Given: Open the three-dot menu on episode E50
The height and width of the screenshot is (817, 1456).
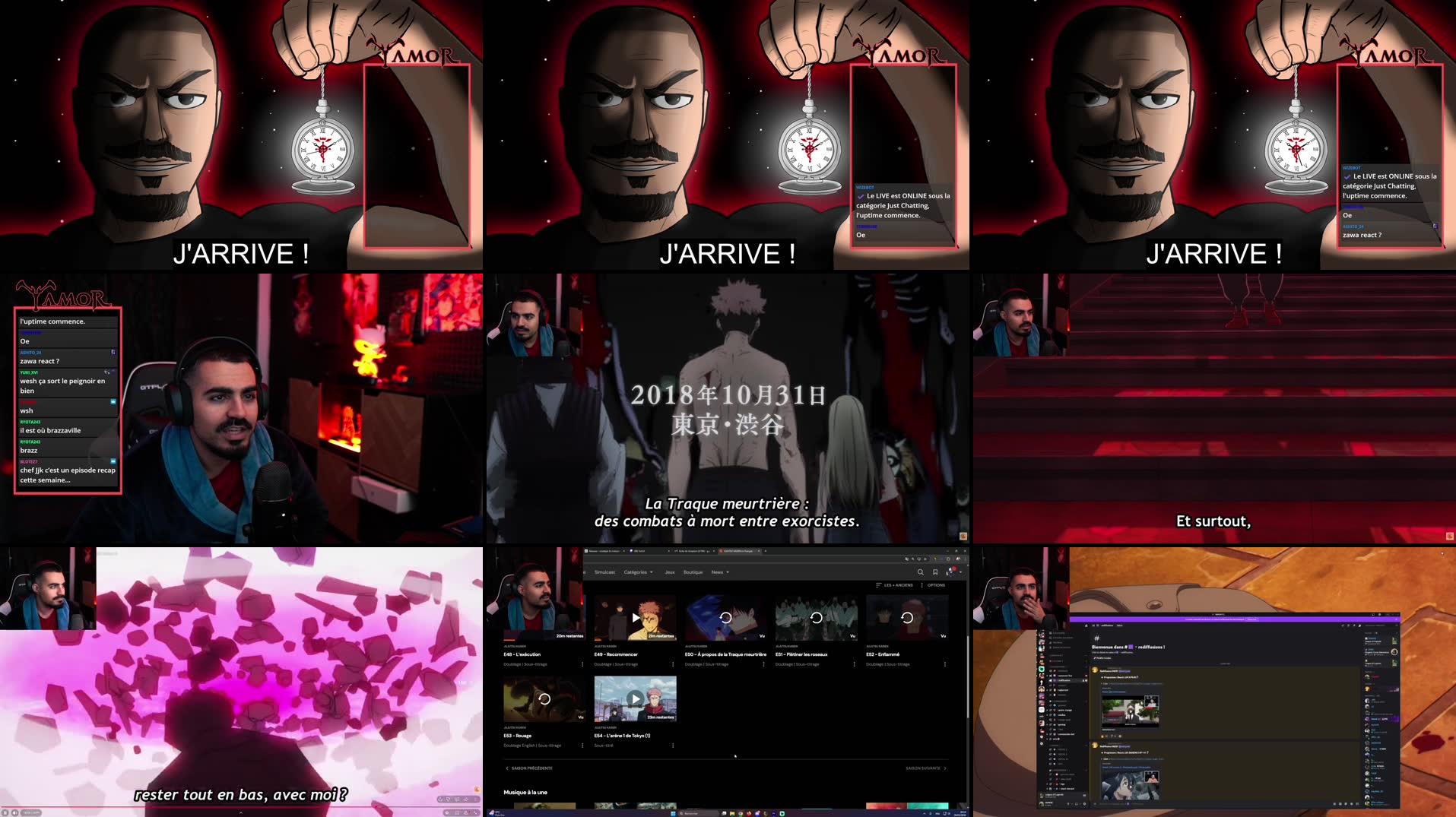Looking at the screenshot, I should coord(763,664).
